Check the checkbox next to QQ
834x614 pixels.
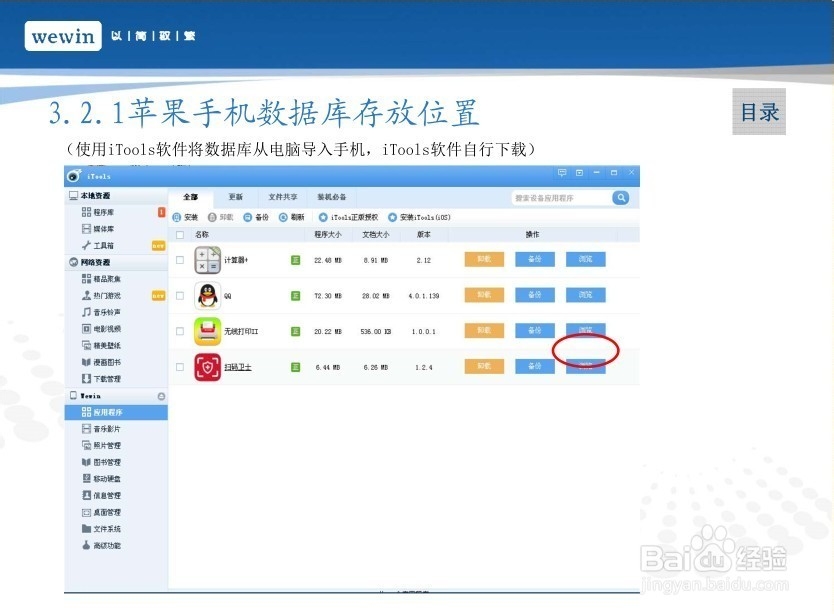pyautogui.click(x=178, y=295)
